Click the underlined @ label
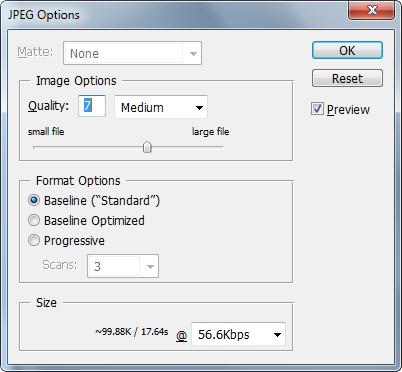Screen dimensions: 402x372 point(181,336)
